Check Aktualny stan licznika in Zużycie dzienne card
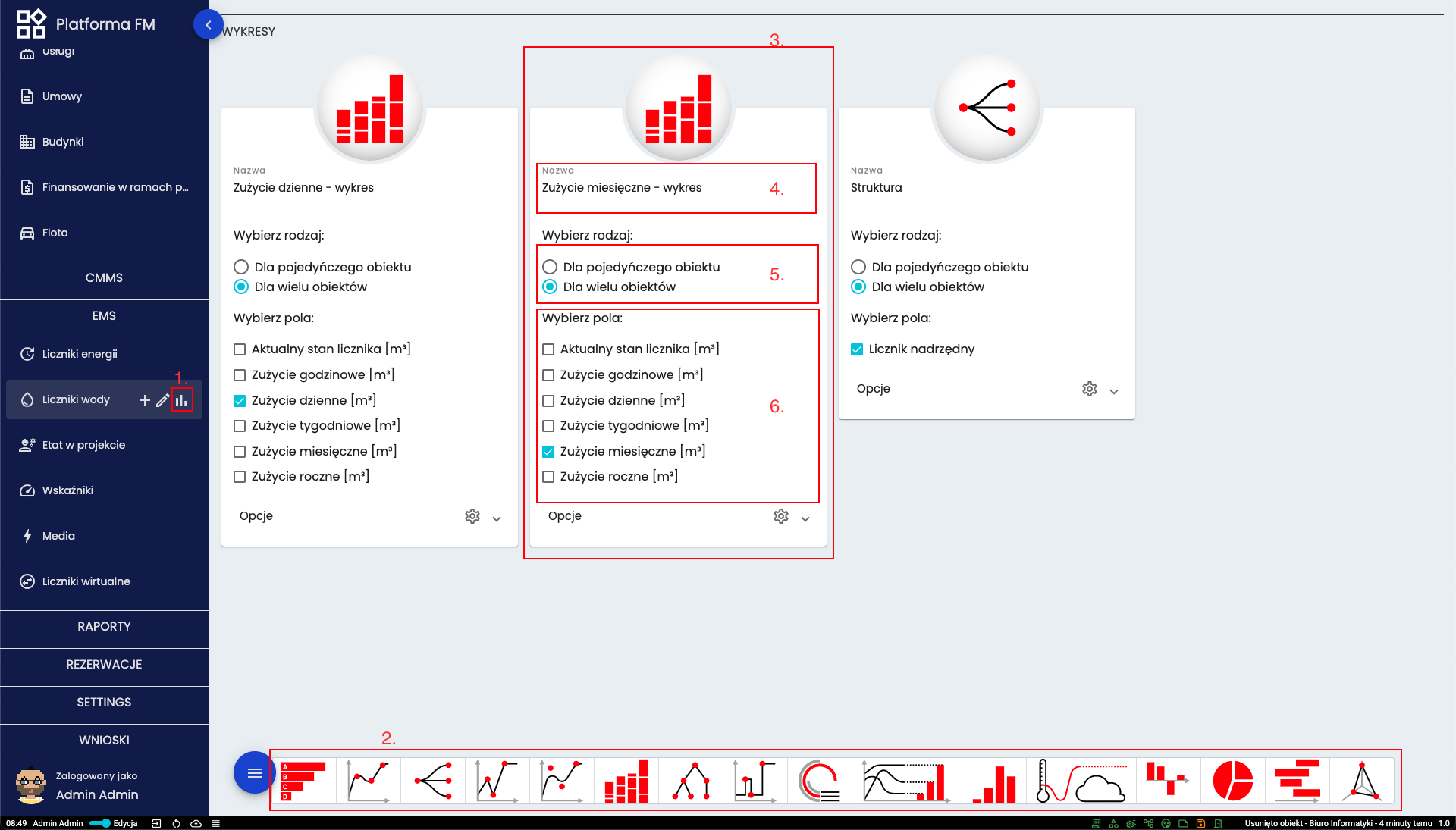The height and width of the screenshot is (830, 1456). [x=240, y=349]
